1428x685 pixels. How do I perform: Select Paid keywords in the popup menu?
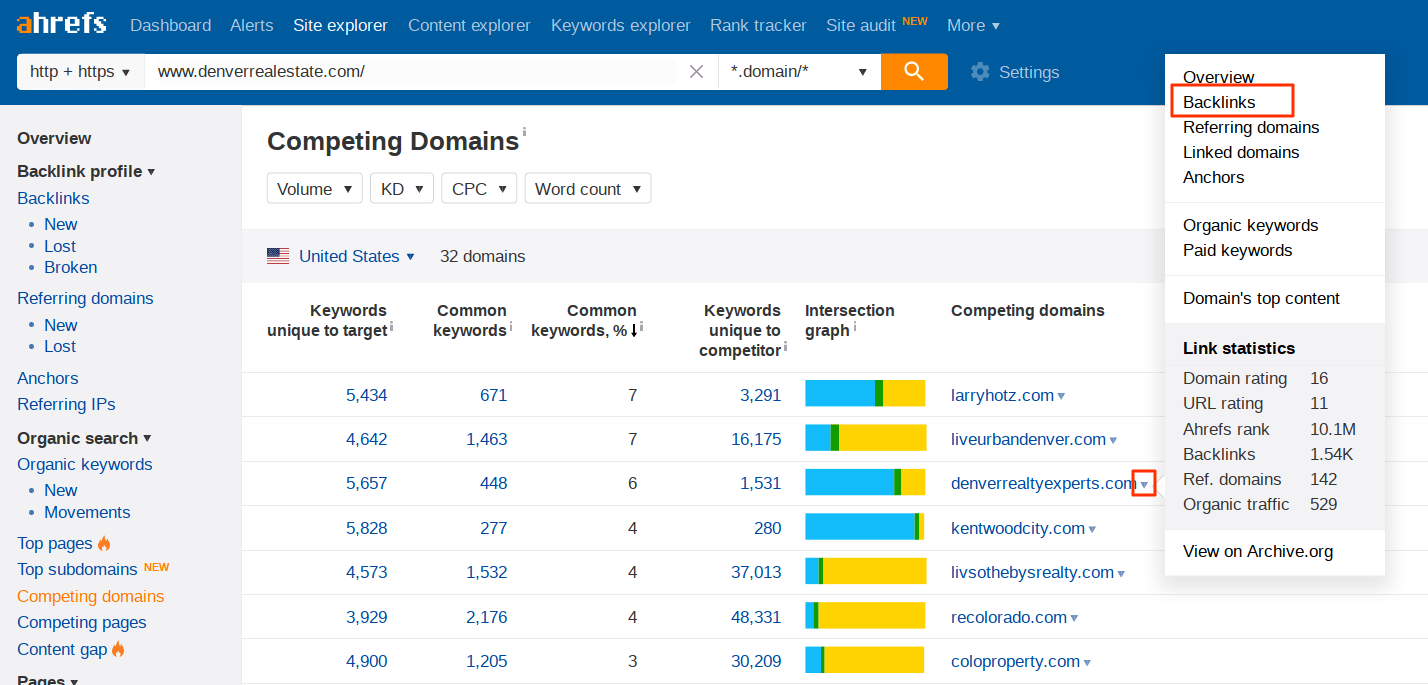[1238, 250]
